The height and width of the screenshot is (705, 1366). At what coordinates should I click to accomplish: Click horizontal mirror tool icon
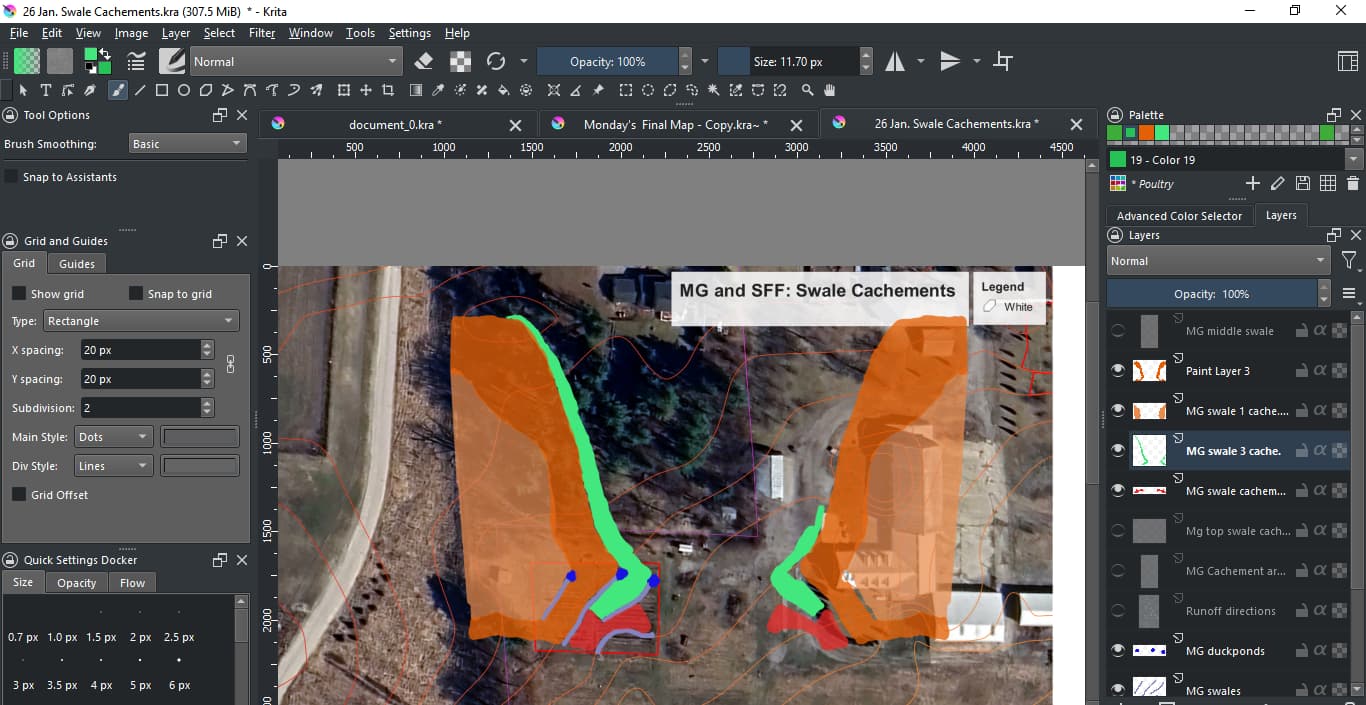click(895, 62)
